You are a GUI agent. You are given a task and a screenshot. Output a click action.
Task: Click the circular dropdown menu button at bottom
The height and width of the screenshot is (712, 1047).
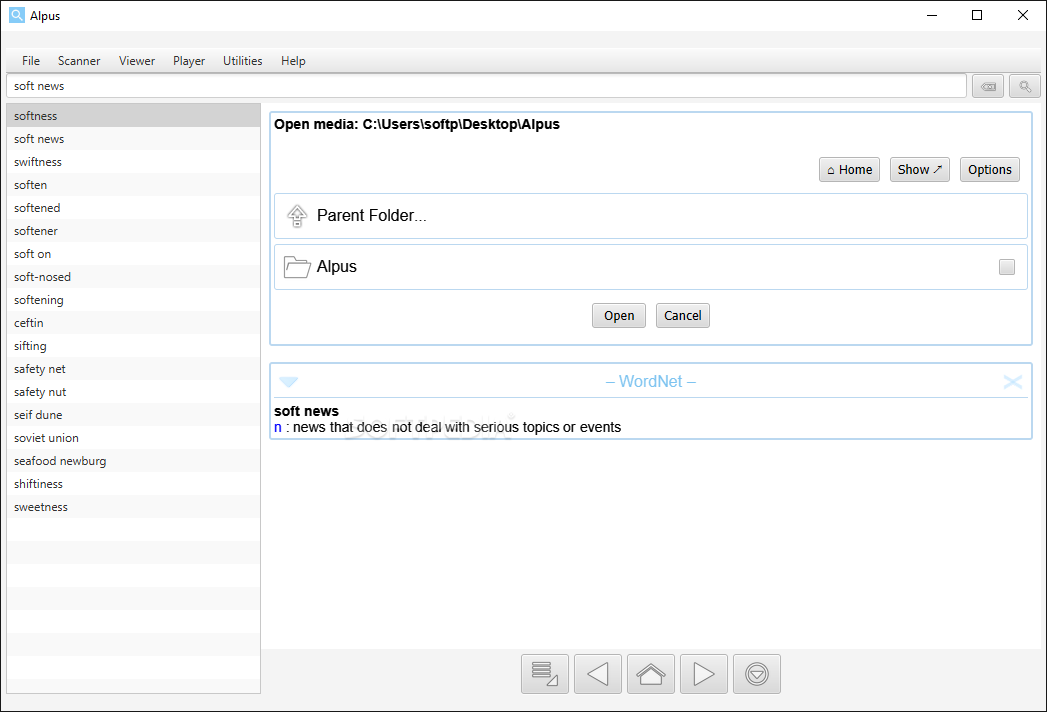(757, 674)
